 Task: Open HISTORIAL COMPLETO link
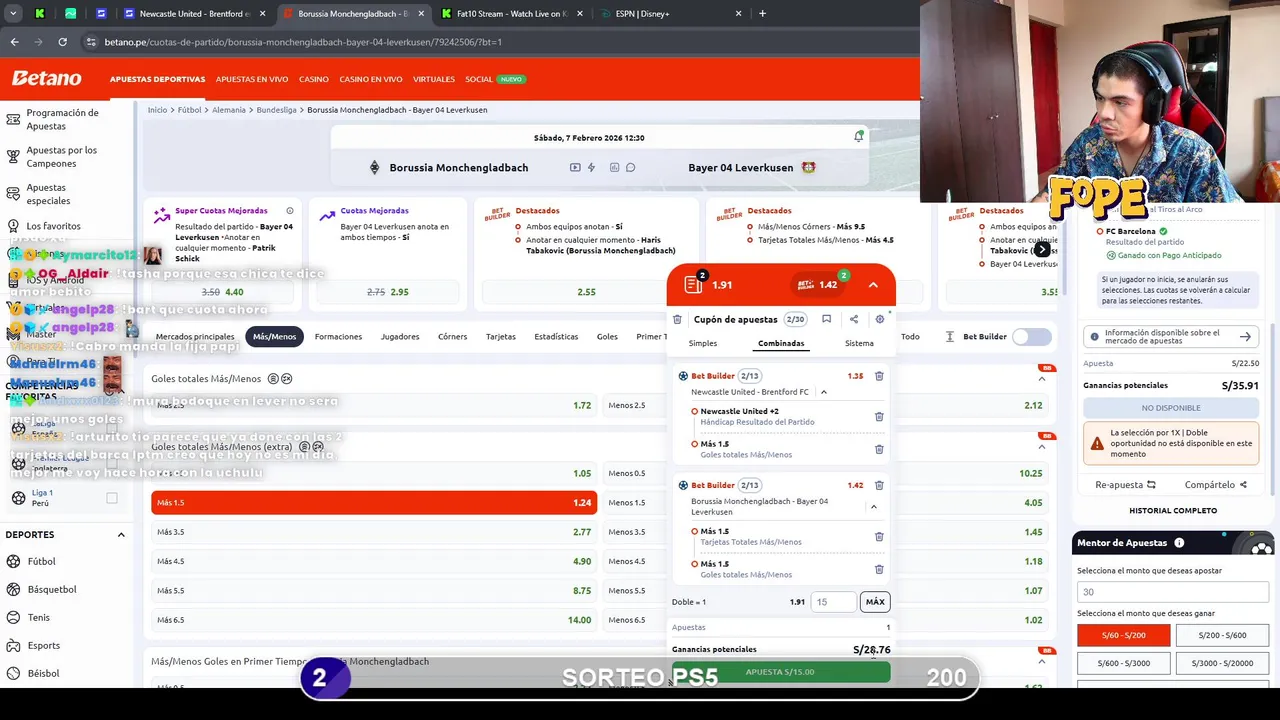tap(1173, 511)
